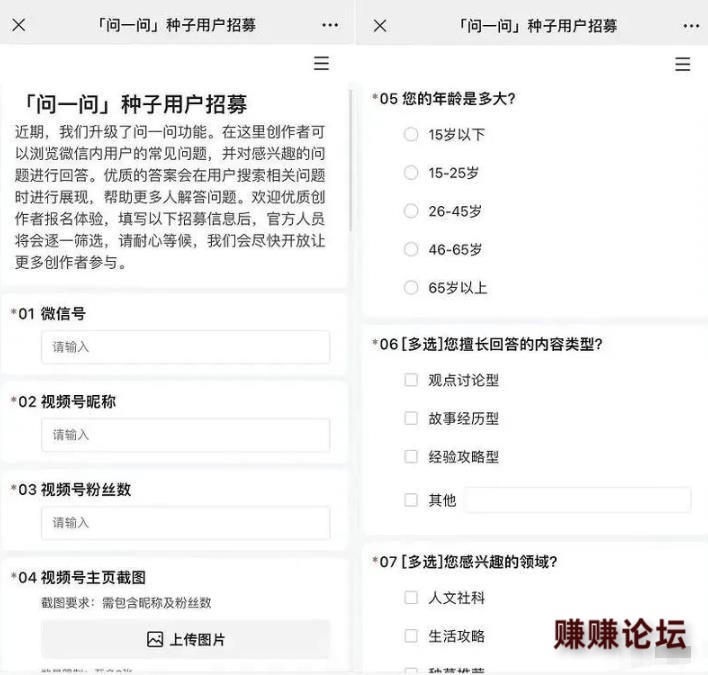
Task: Close the left survey page with X
Action: point(19,25)
